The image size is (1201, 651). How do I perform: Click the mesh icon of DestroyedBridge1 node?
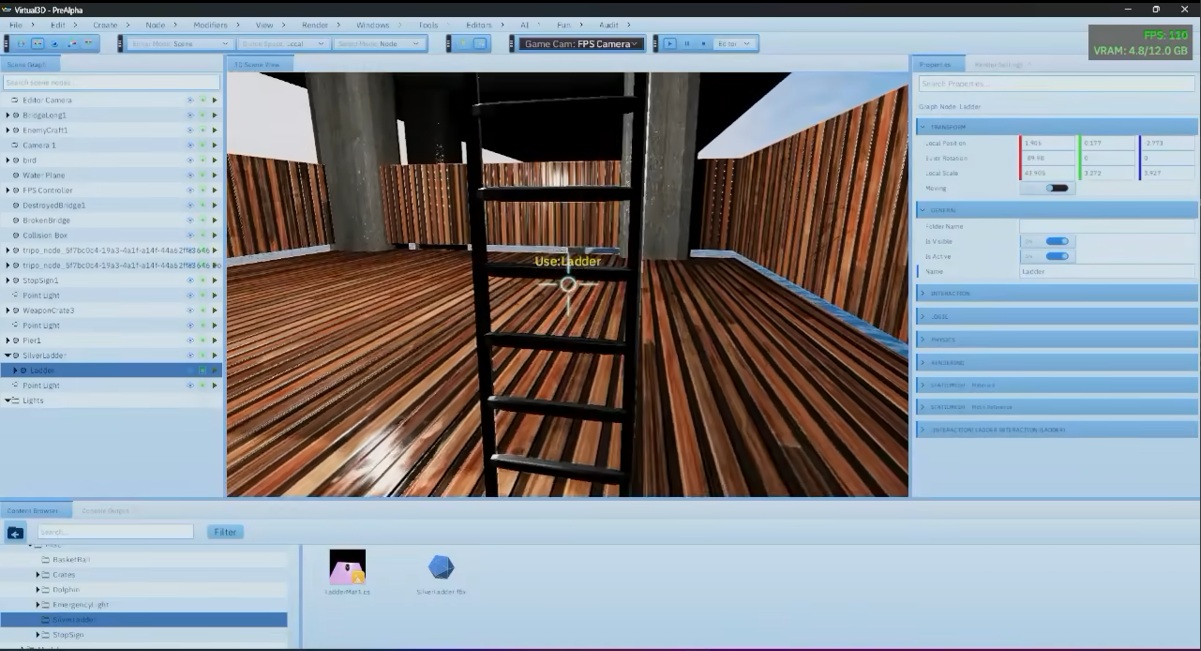16,205
